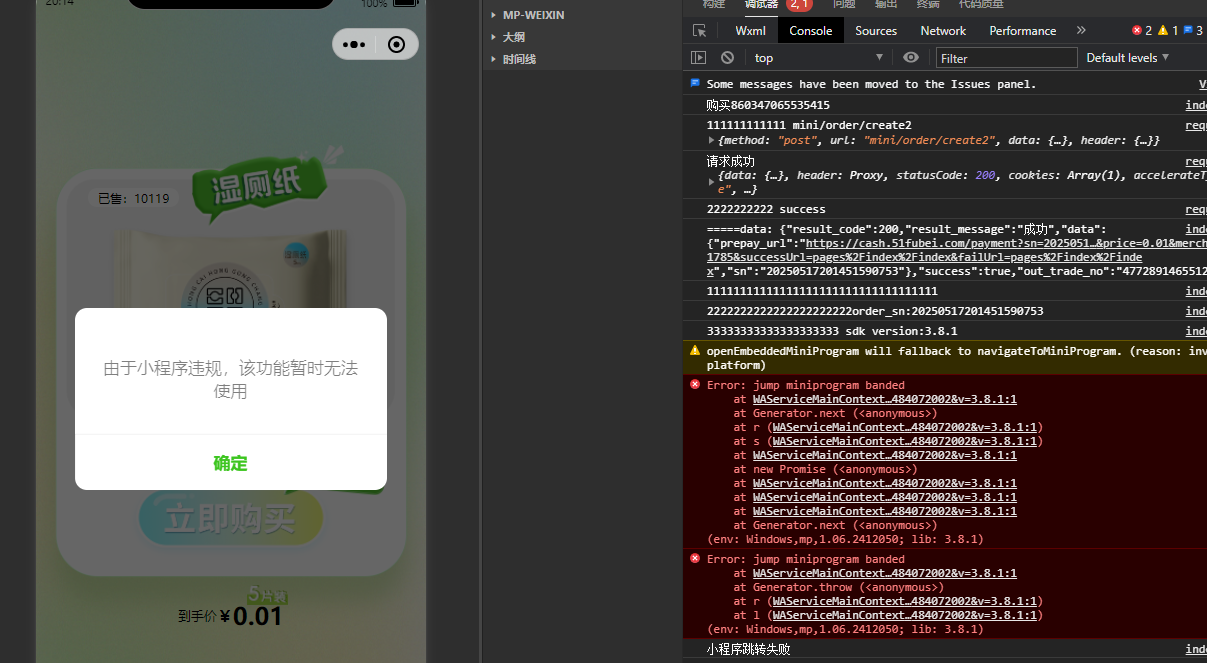
Task: Open the WAServiceMainContext link on the "at s" line
Action: [x=907, y=441]
